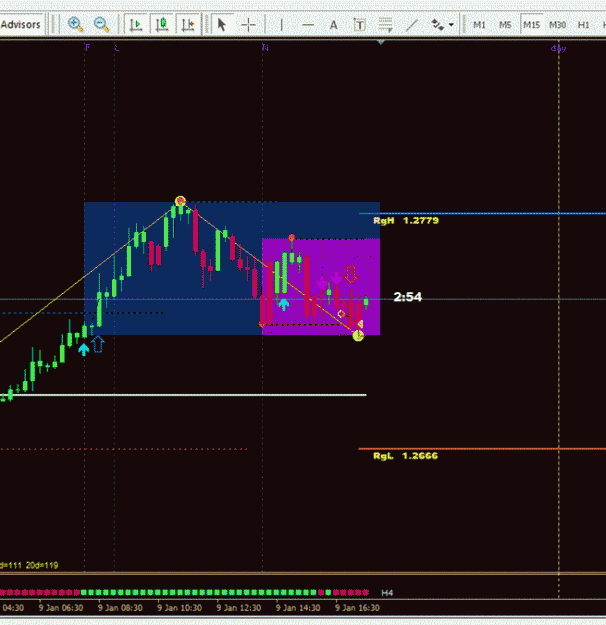
Task: Click the 2:54 candle timer text
Action: (x=407, y=297)
